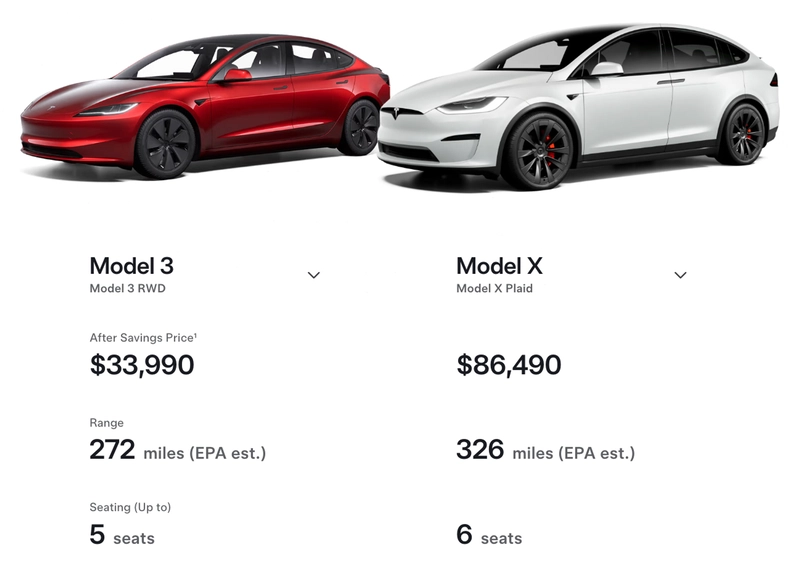
Task: Click the Model 3 RWD trim label
Action: [x=128, y=288]
